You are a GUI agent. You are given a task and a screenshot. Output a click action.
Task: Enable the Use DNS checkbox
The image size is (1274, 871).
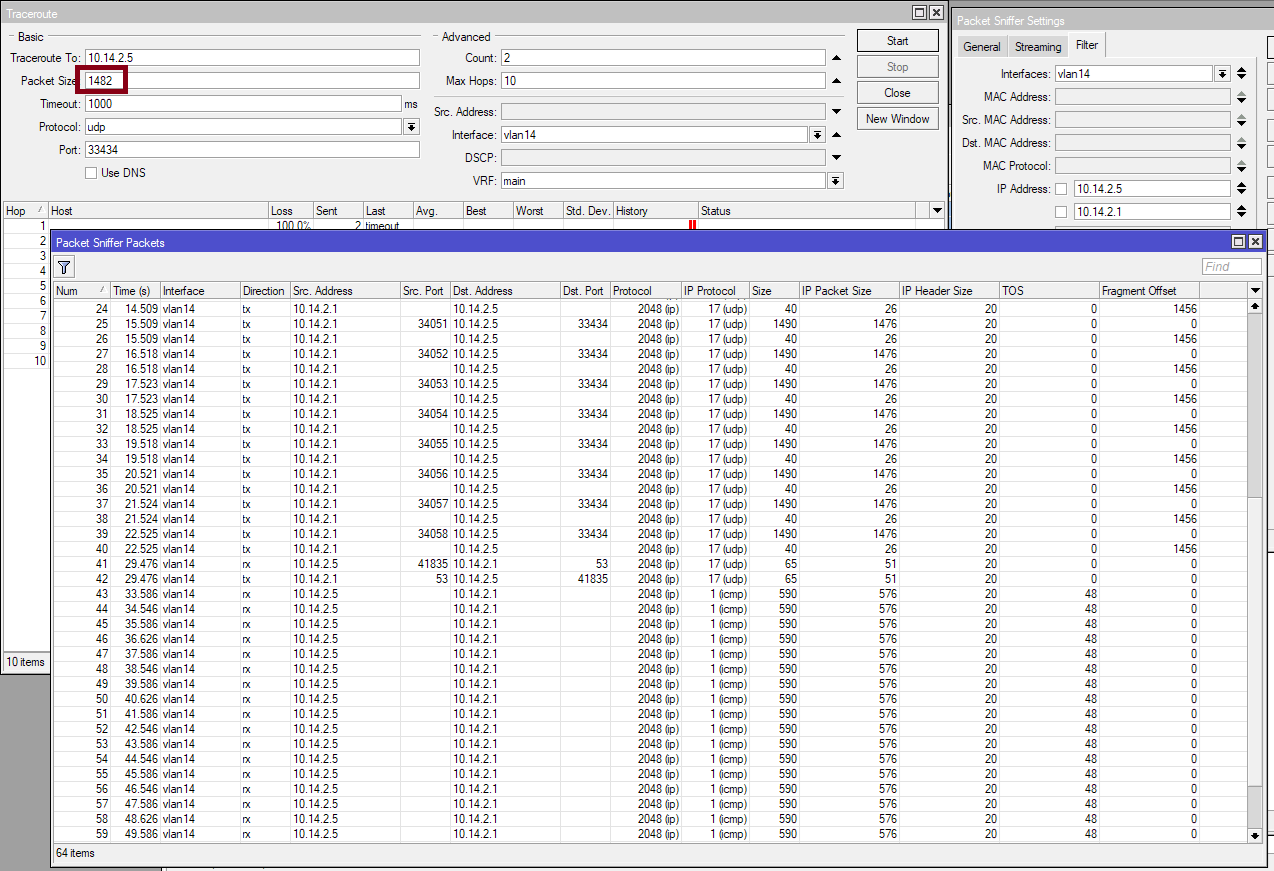tap(92, 173)
